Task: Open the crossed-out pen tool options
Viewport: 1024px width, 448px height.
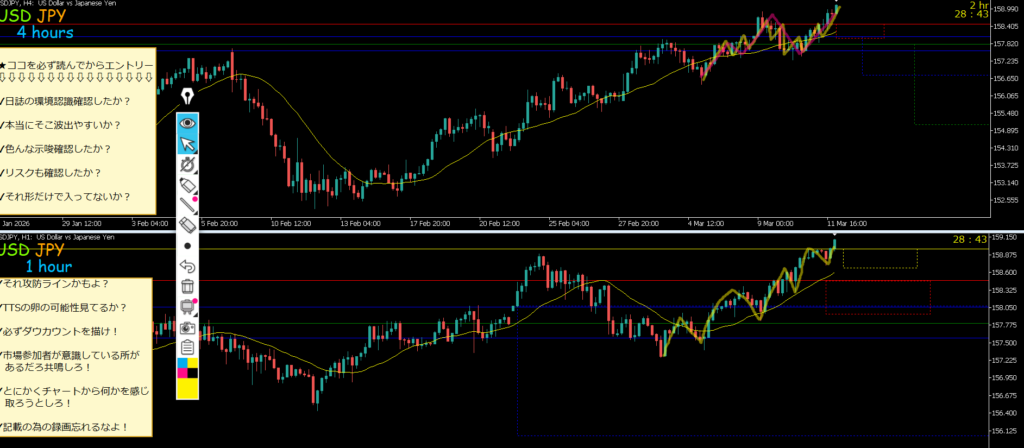Action: [187, 167]
